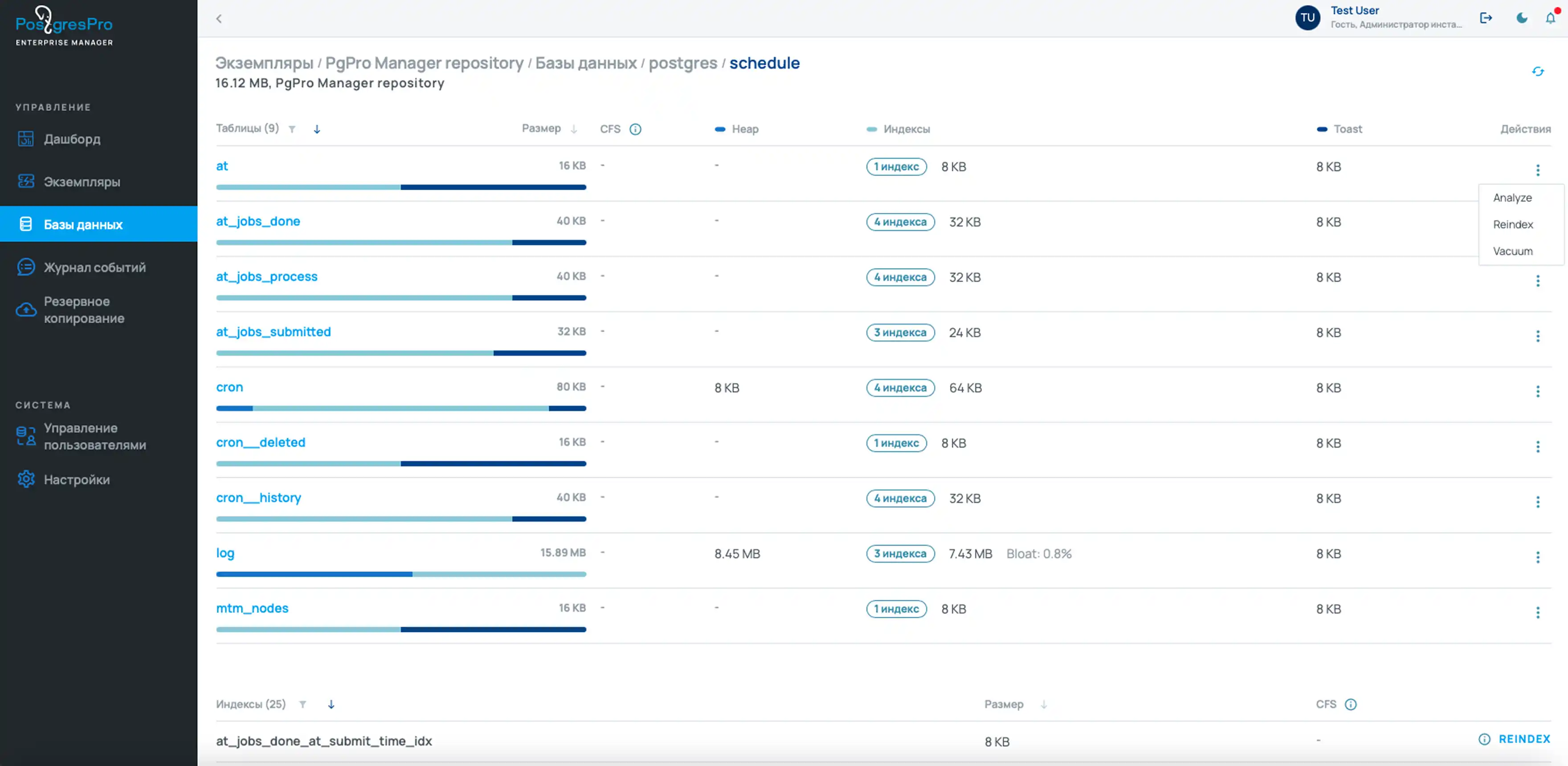Select Analyze from context menu

point(1512,198)
